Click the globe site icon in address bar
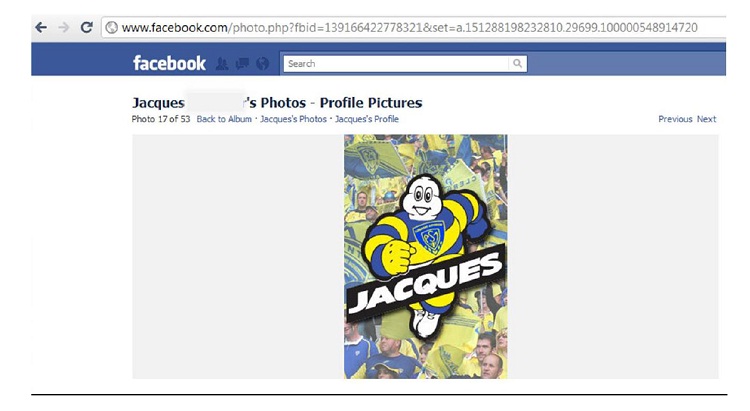The width and height of the screenshot is (750, 411). tap(111, 28)
